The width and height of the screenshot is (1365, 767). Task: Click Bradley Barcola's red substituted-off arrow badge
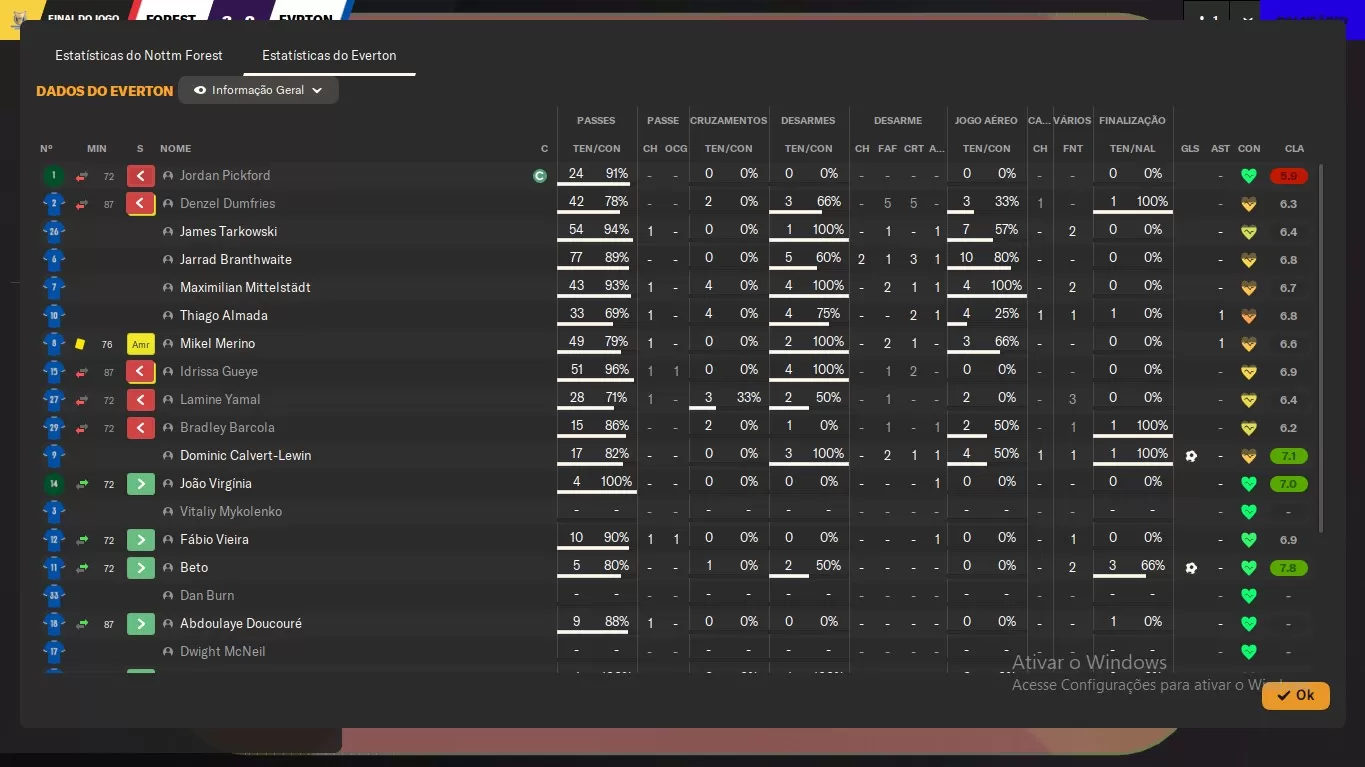pos(141,428)
